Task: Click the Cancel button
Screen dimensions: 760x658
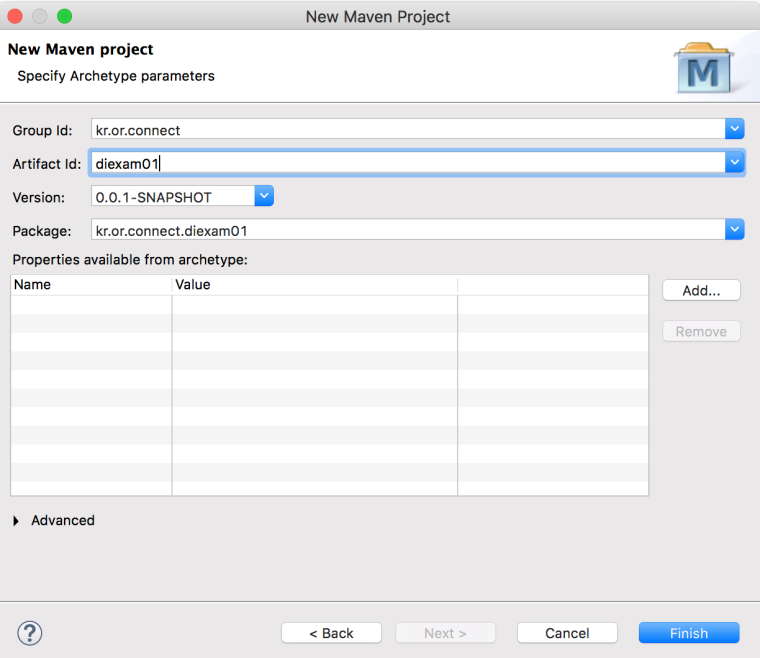Action: 567,633
